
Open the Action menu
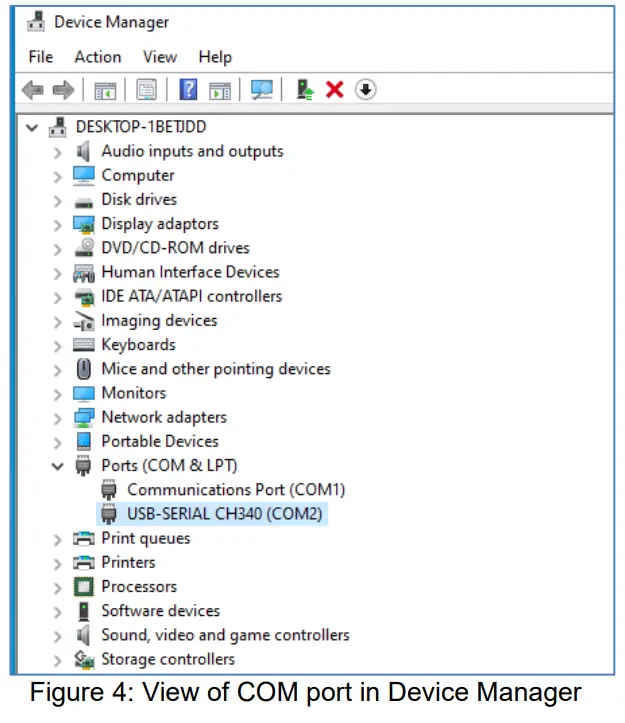pos(98,57)
